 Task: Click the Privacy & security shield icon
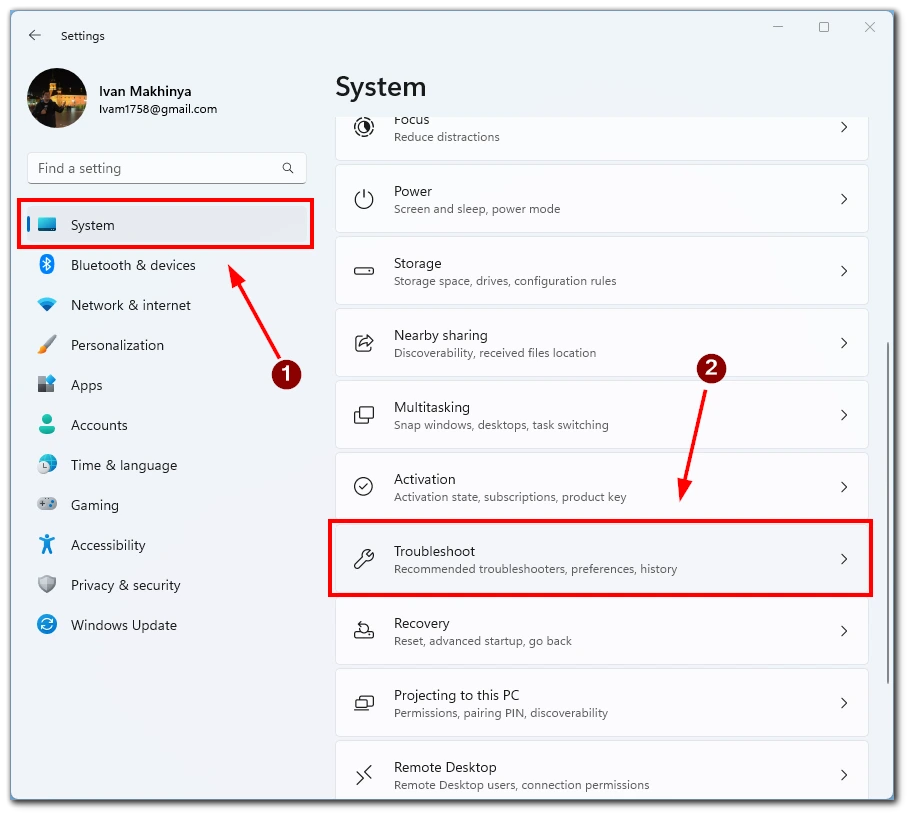pos(47,584)
